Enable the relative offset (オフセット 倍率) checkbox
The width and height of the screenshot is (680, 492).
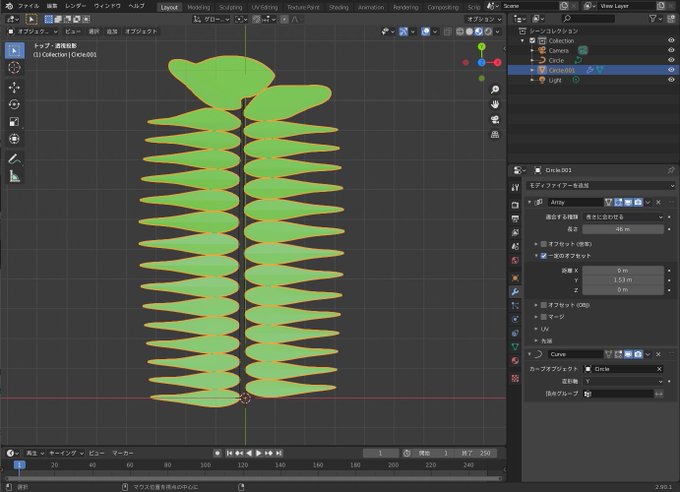(x=543, y=244)
